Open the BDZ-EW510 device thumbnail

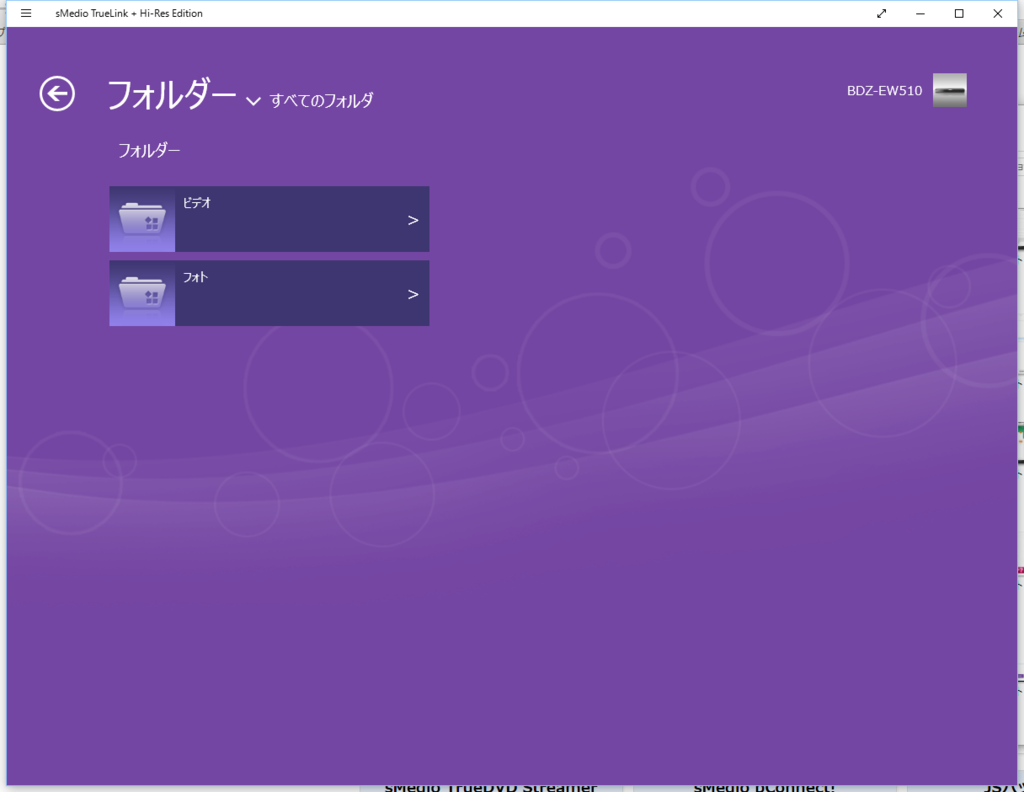pos(950,90)
